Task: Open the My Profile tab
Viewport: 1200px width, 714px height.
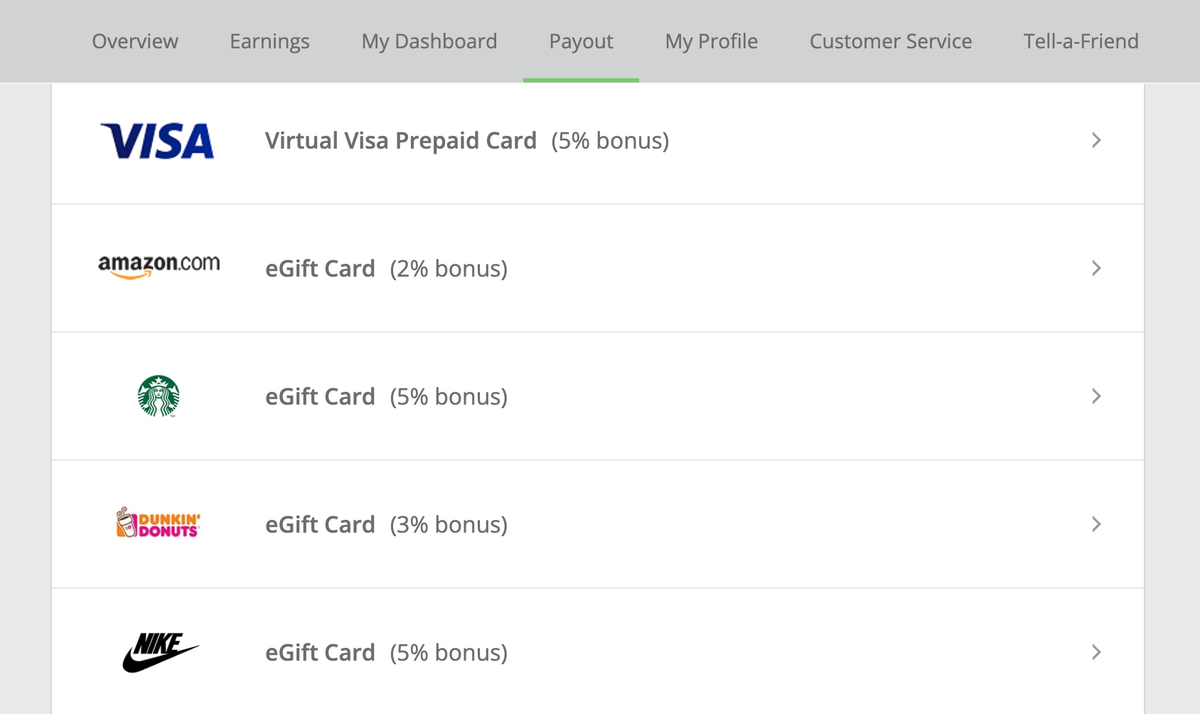Action: pos(711,41)
